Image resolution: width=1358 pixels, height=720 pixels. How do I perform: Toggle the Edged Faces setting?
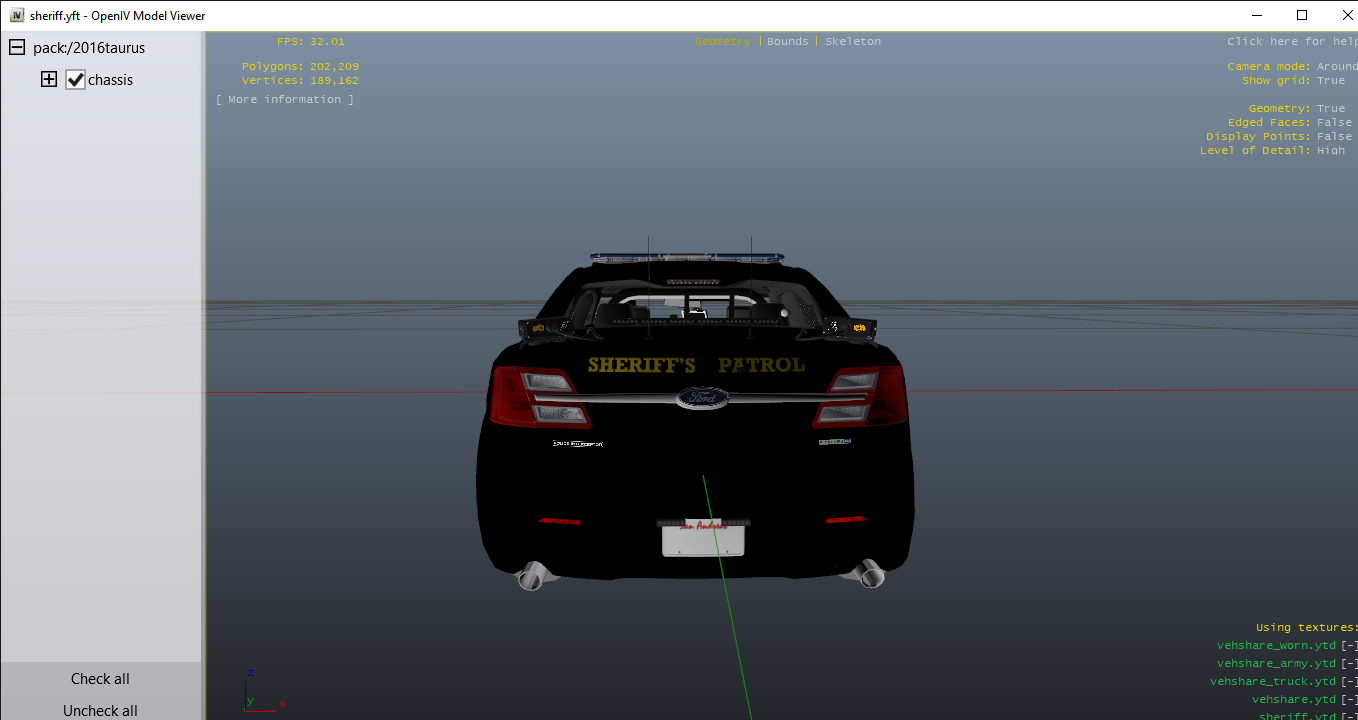coord(1333,123)
